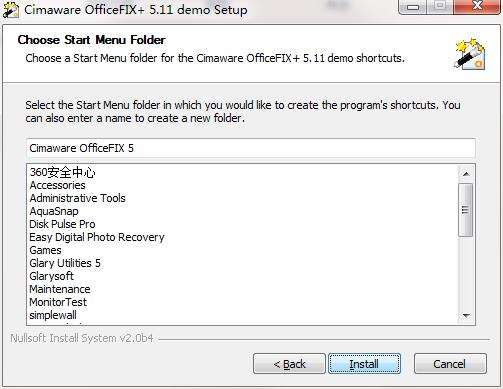Click the setup icon in title bar
The height and width of the screenshot is (389, 503).
[x=11, y=9]
